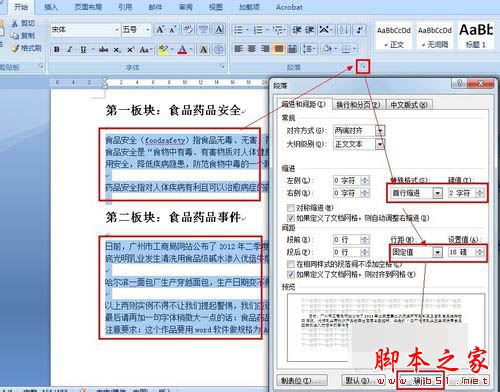Open the font color dropdown arrow
Image resolution: width=500 pixels, height=392 pixels.
(x=191, y=50)
